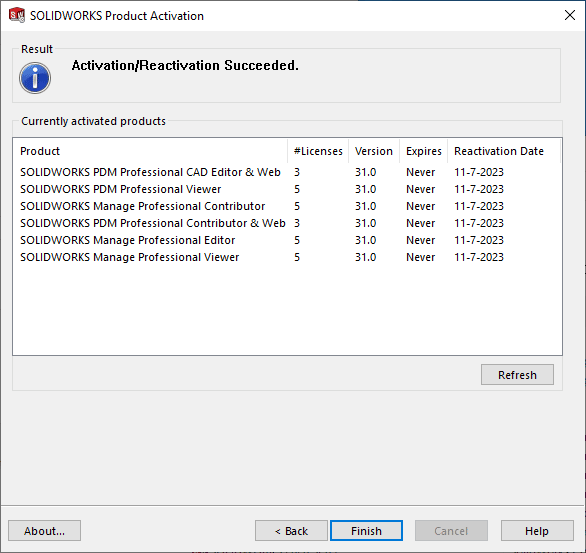
Task: Click the Help button
Action: [x=537, y=531]
